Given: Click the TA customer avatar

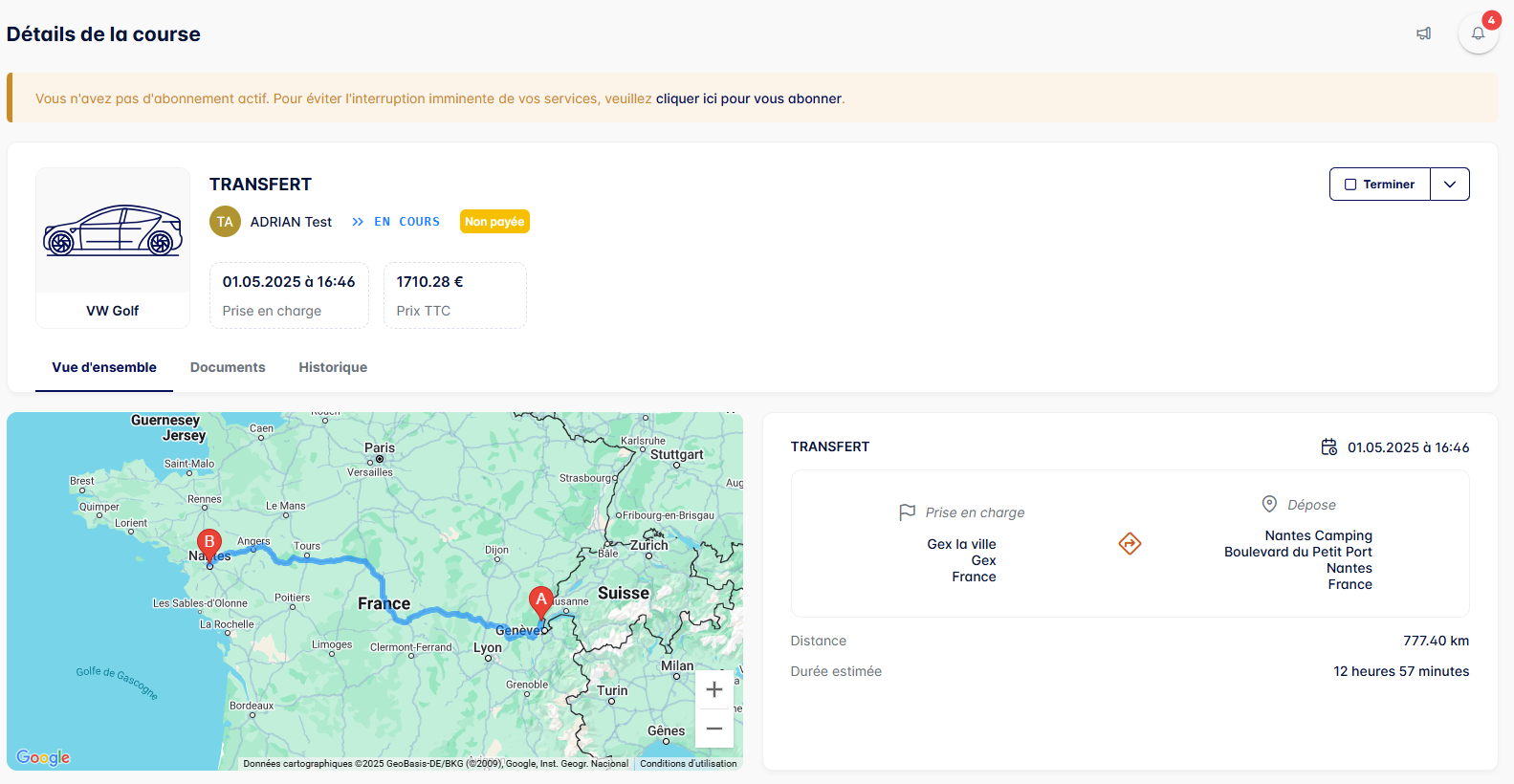Looking at the screenshot, I should point(225,222).
